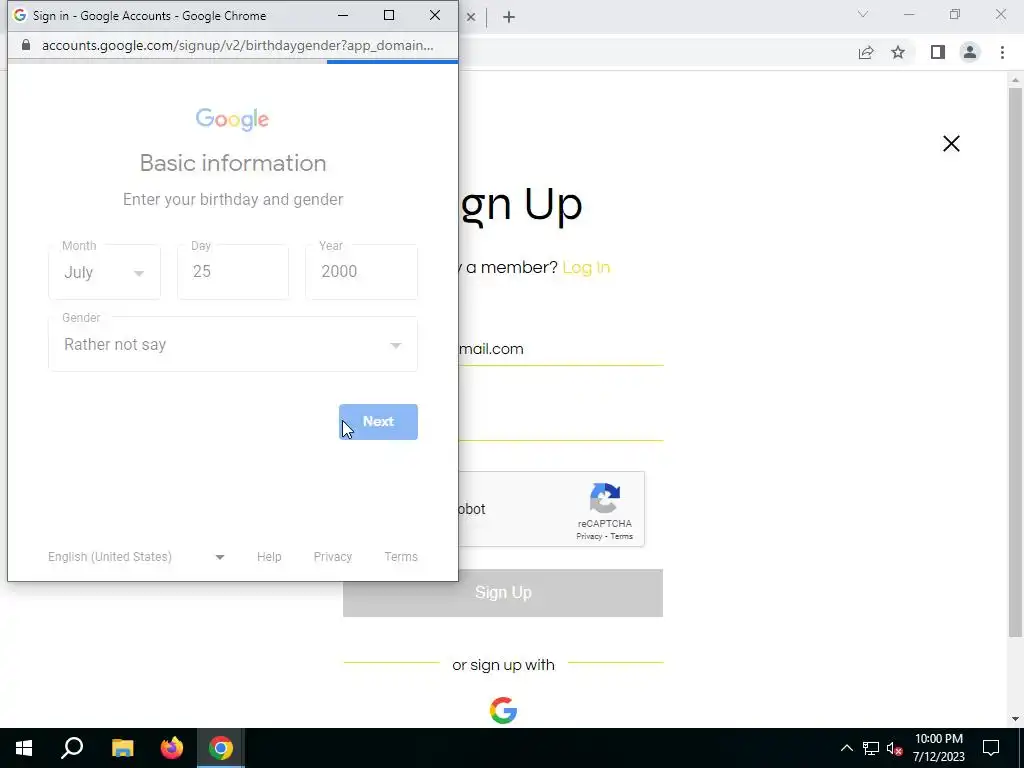Click the share page icon in Chrome toolbar
The image size is (1024, 768).
point(866,53)
